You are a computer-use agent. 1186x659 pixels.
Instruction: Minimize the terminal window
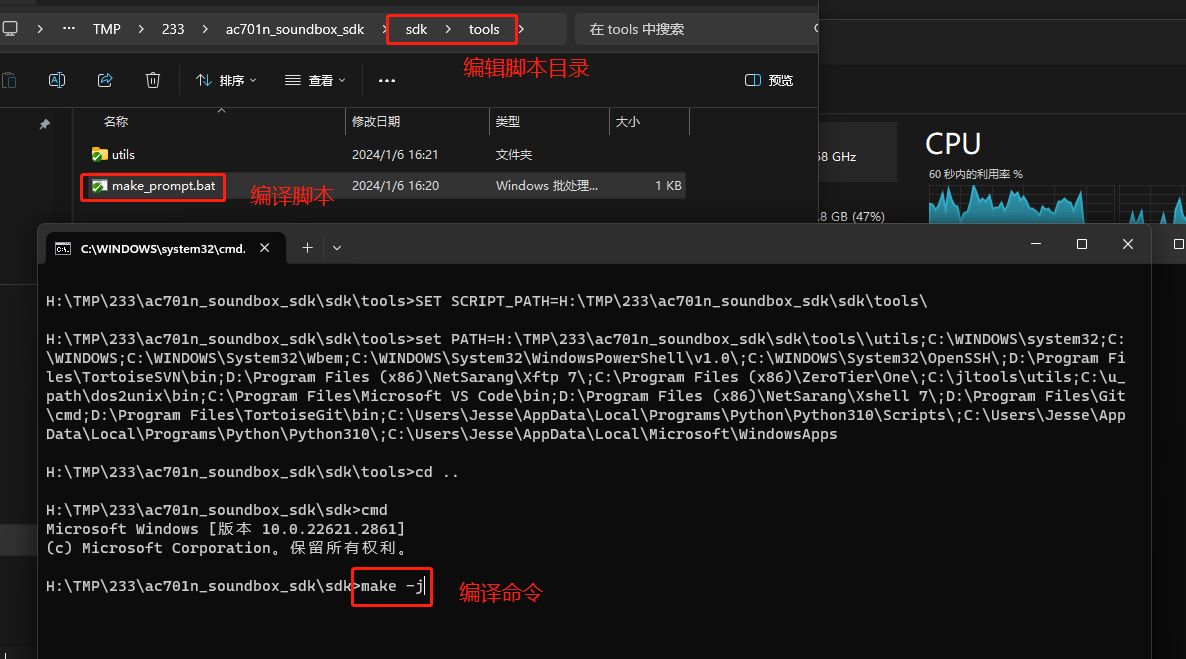pos(1036,244)
